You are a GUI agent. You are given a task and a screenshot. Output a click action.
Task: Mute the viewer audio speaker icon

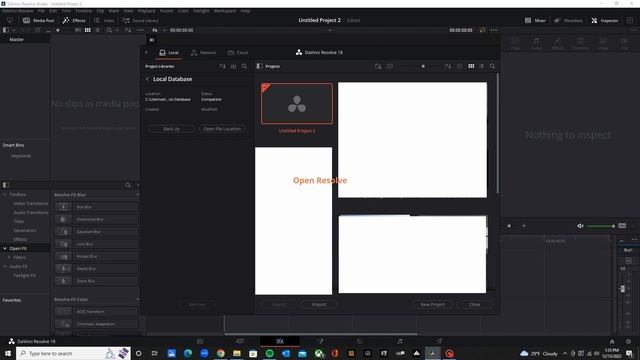tap(580, 226)
